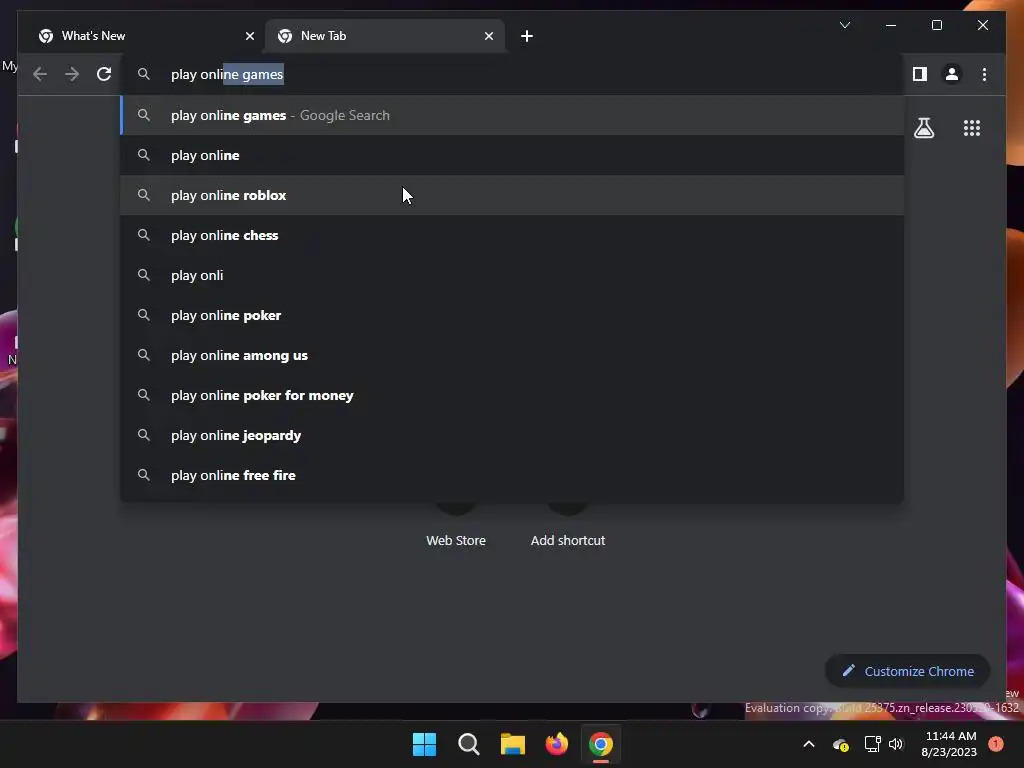Screen dimensions: 1024x768
Task: Choose 'play online games - Google Search' suggestion
Action: click(x=513, y=116)
